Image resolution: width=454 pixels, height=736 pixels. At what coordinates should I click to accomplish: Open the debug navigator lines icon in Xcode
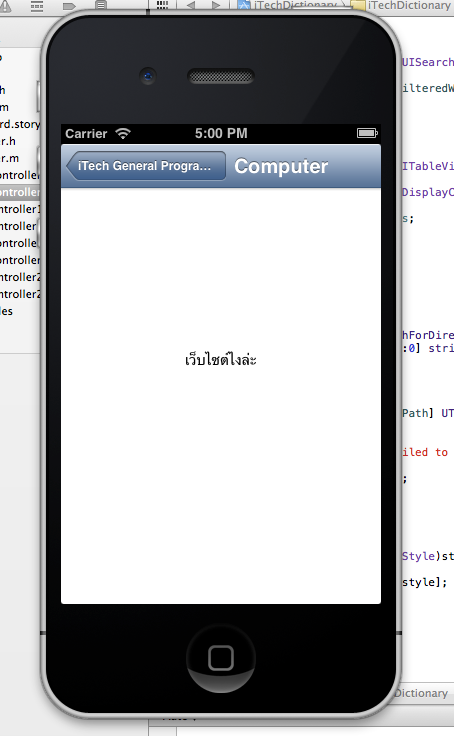tap(37, 6)
